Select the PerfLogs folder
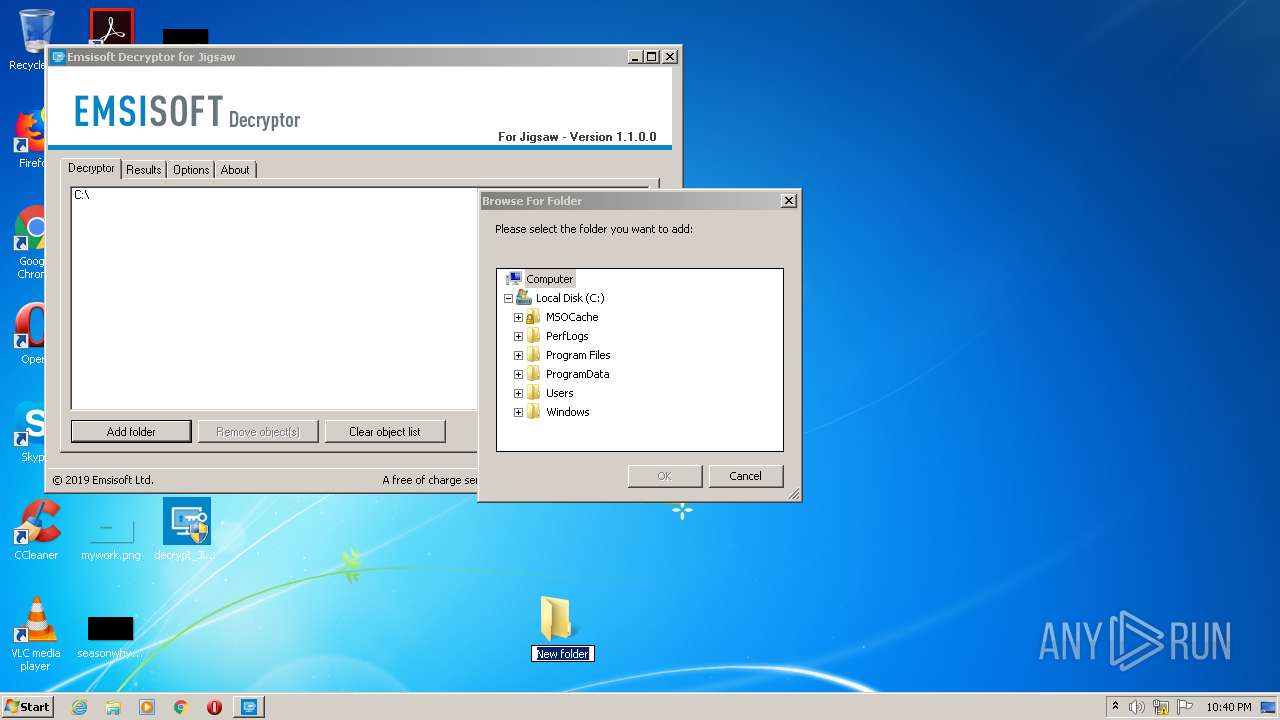 click(567, 336)
